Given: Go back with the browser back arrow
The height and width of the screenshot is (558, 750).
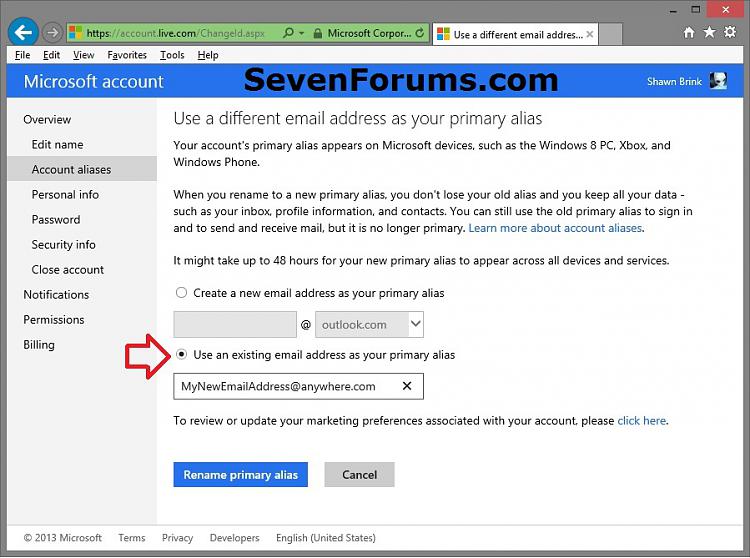Looking at the screenshot, I should tap(23, 32).
